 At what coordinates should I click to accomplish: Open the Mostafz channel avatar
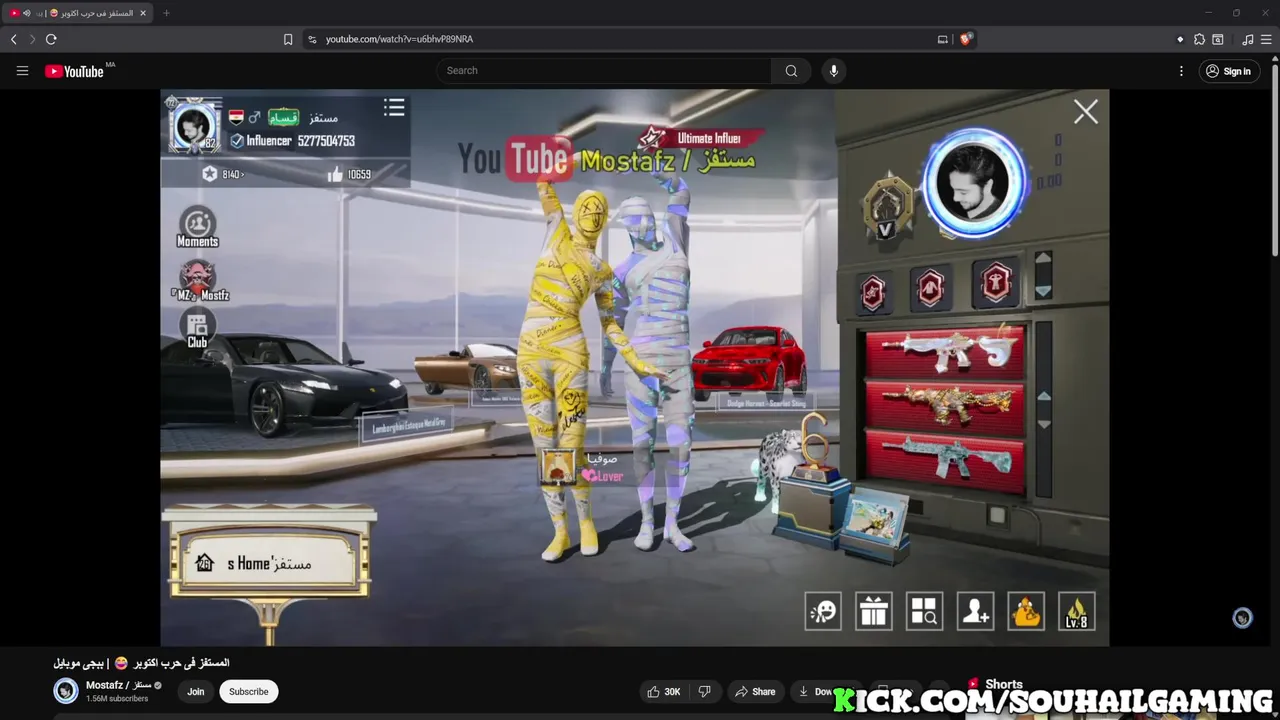pos(66,691)
